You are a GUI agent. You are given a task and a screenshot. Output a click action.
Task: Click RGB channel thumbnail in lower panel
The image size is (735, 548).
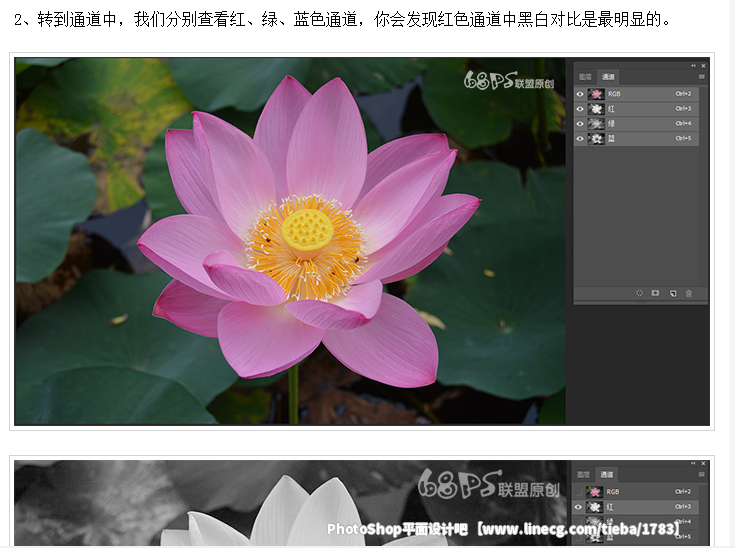tap(594, 492)
